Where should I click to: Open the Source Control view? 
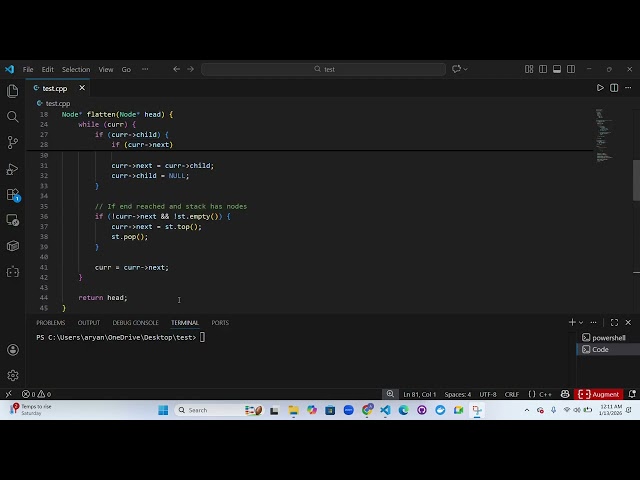click(x=13, y=142)
